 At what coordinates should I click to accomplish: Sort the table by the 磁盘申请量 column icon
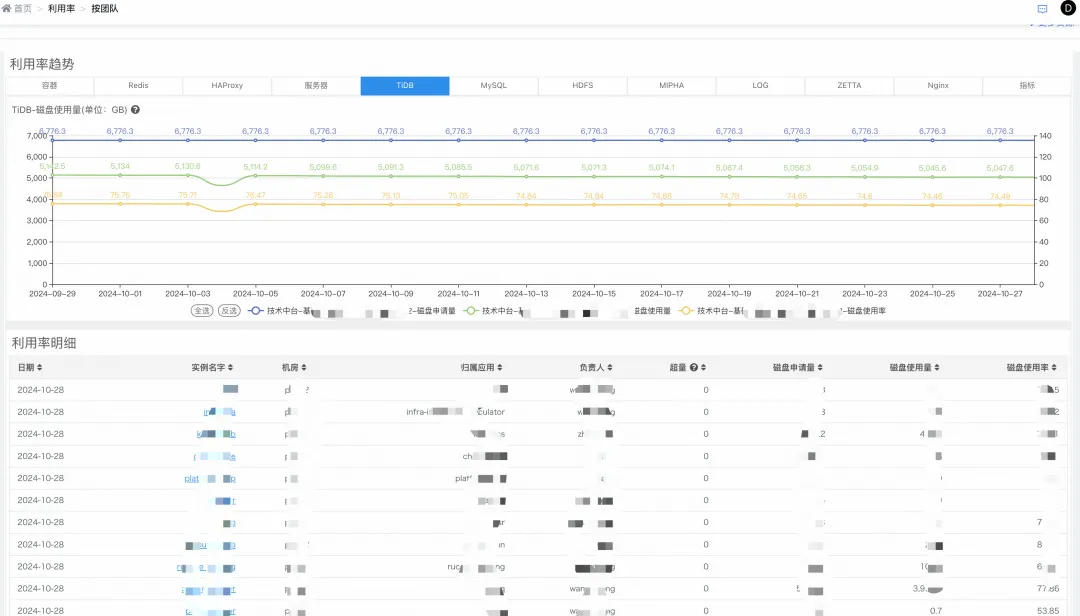coord(818,366)
